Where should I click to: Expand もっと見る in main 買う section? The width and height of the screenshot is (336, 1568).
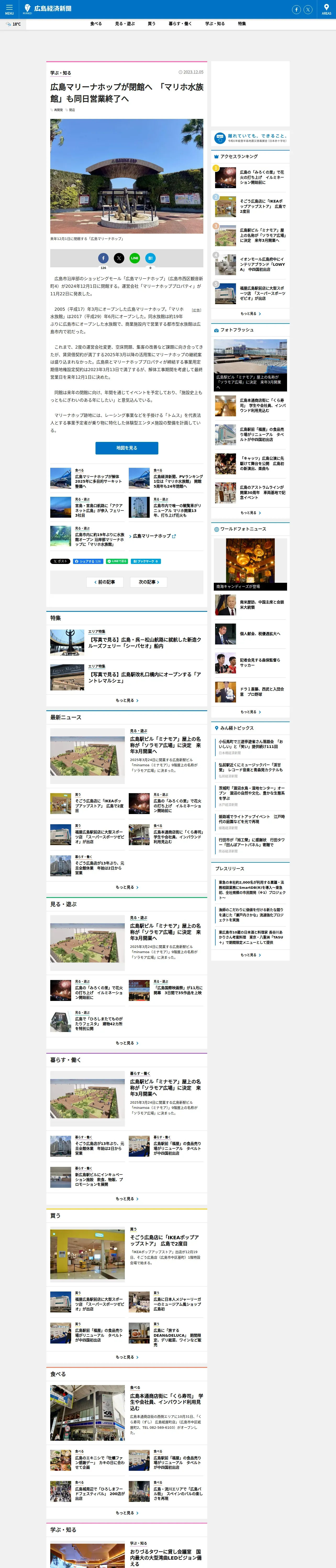point(127,1357)
